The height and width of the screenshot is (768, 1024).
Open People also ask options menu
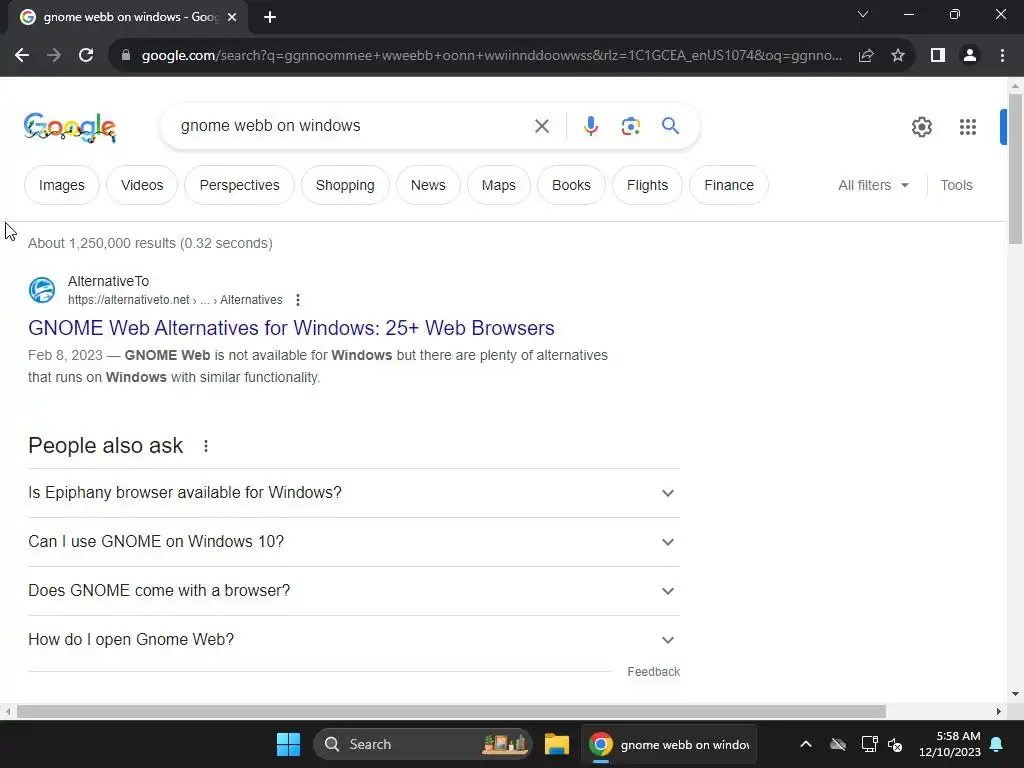tap(206, 446)
